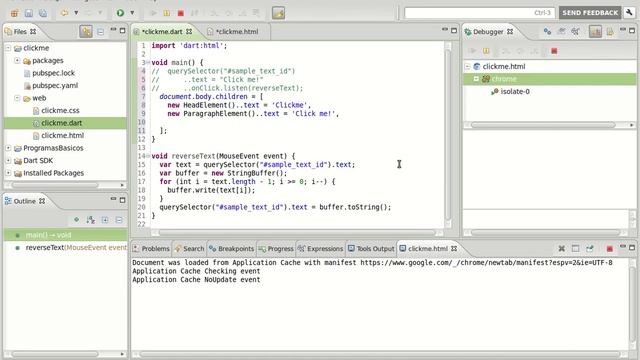The image size is (640, 360).
Task: Stop execution with red square in main toolbar
Action: pos(180,13)
